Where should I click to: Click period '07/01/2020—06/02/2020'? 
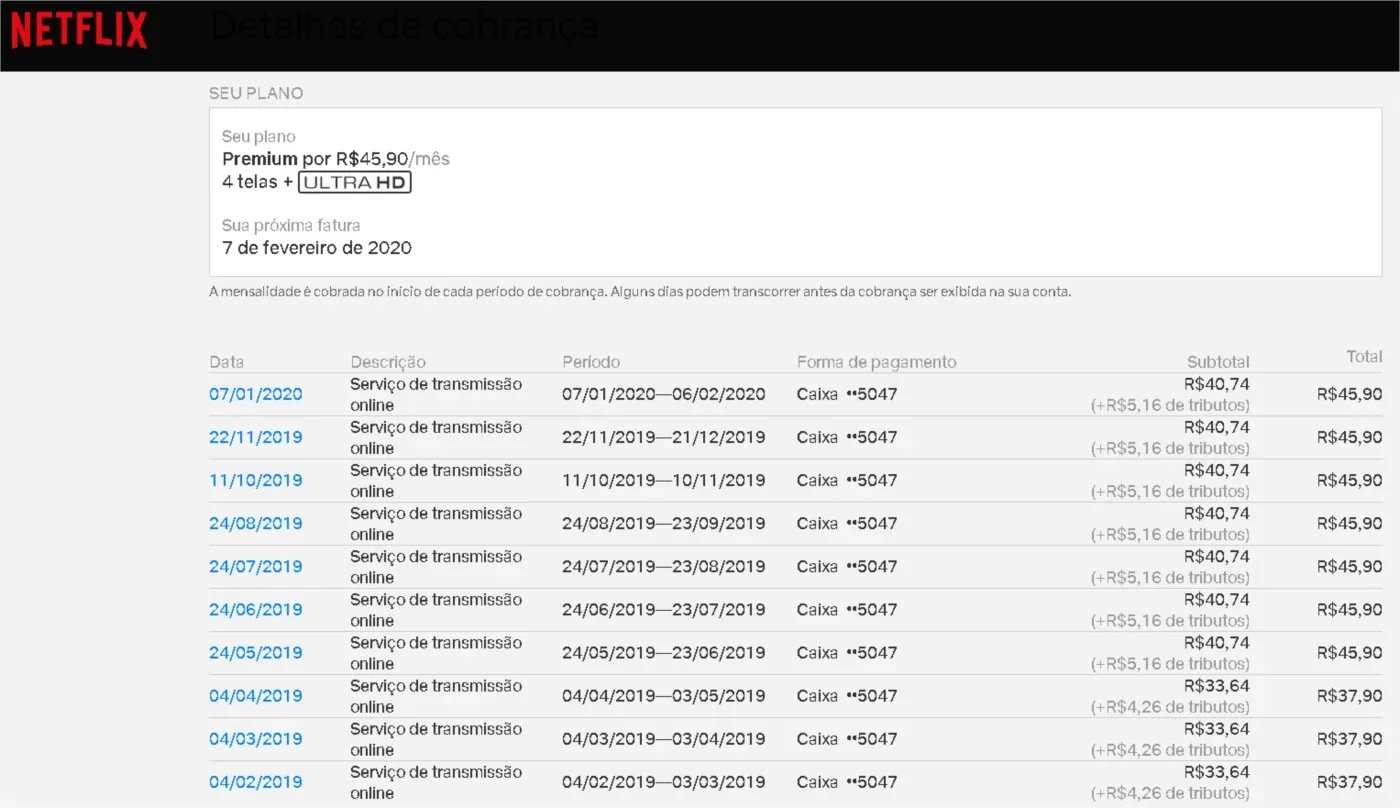click(x=664, y=394)
